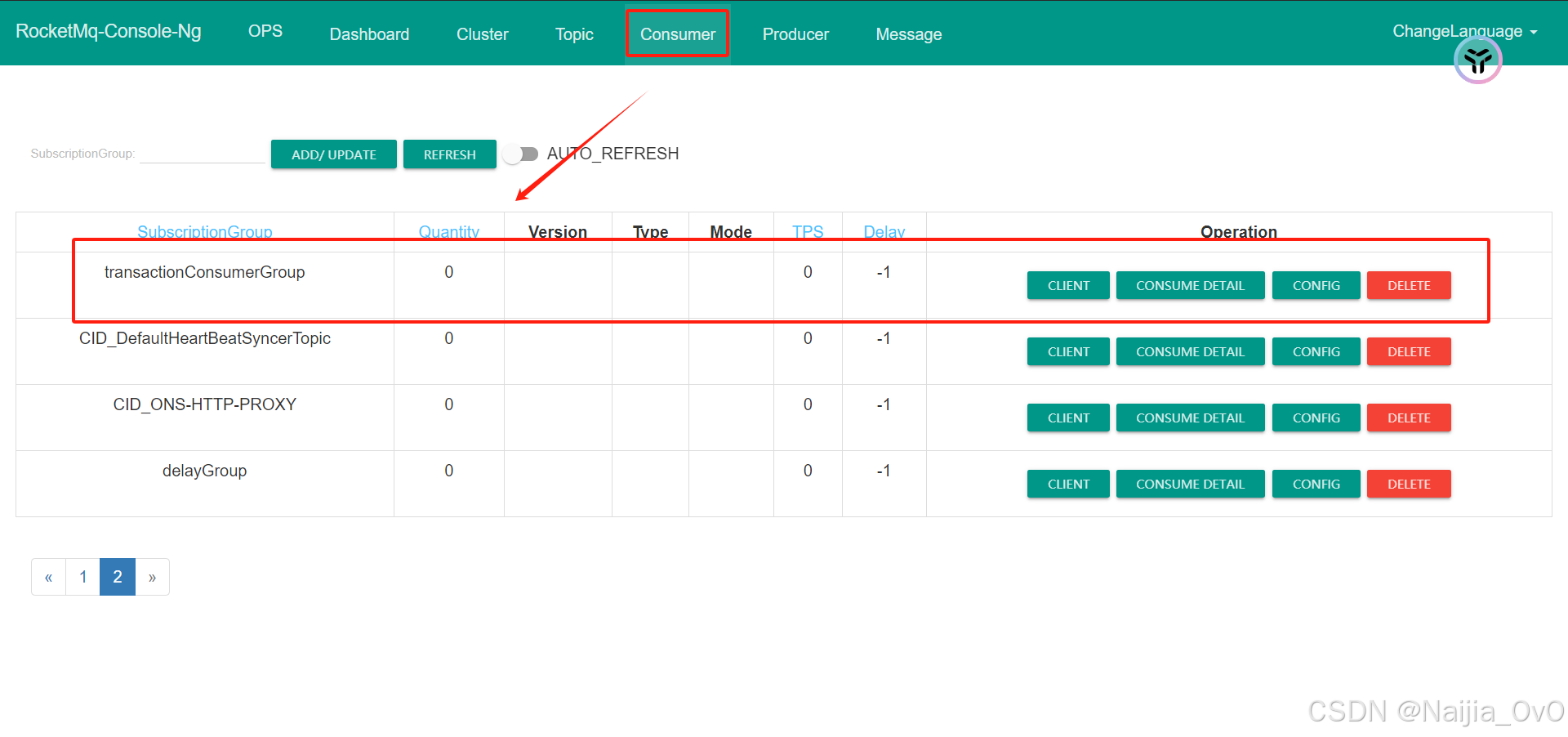This screenshot has height=737, width=1568.
Task: View CONSUME DETAIL for CID_ONS-HTTP-PROXY
Action: point(1190,418)
